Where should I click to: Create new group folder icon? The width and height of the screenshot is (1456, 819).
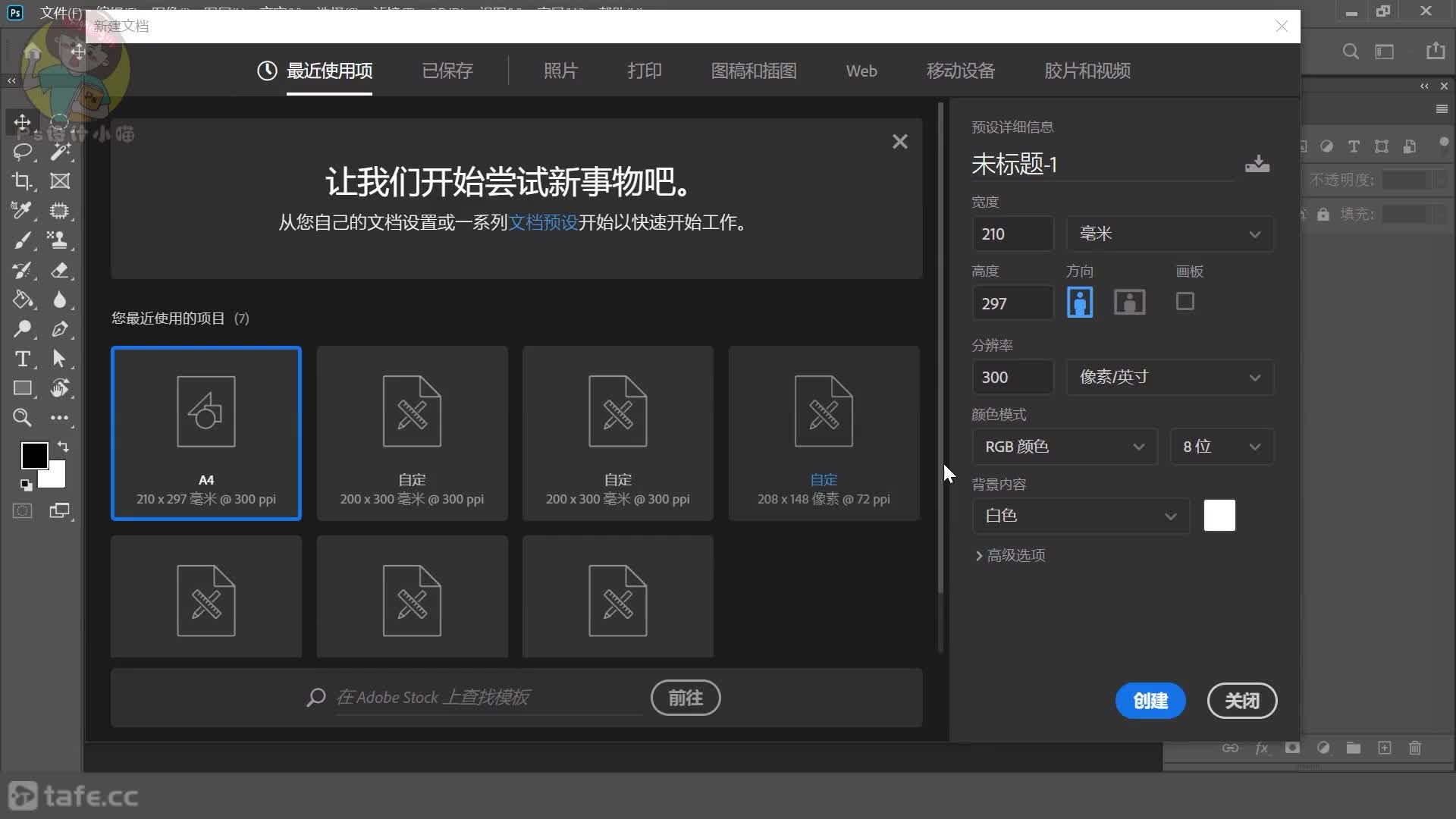coord(1354,748)
